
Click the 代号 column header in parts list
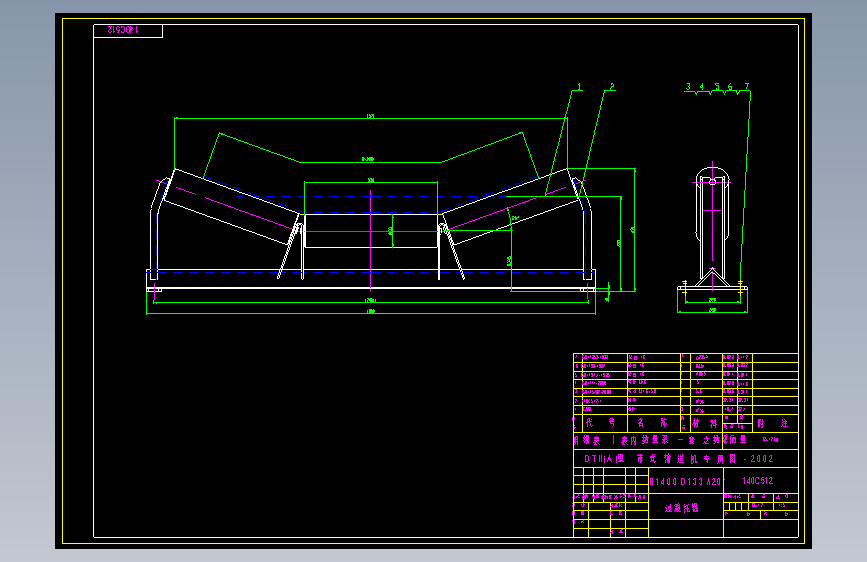(600, 423)
